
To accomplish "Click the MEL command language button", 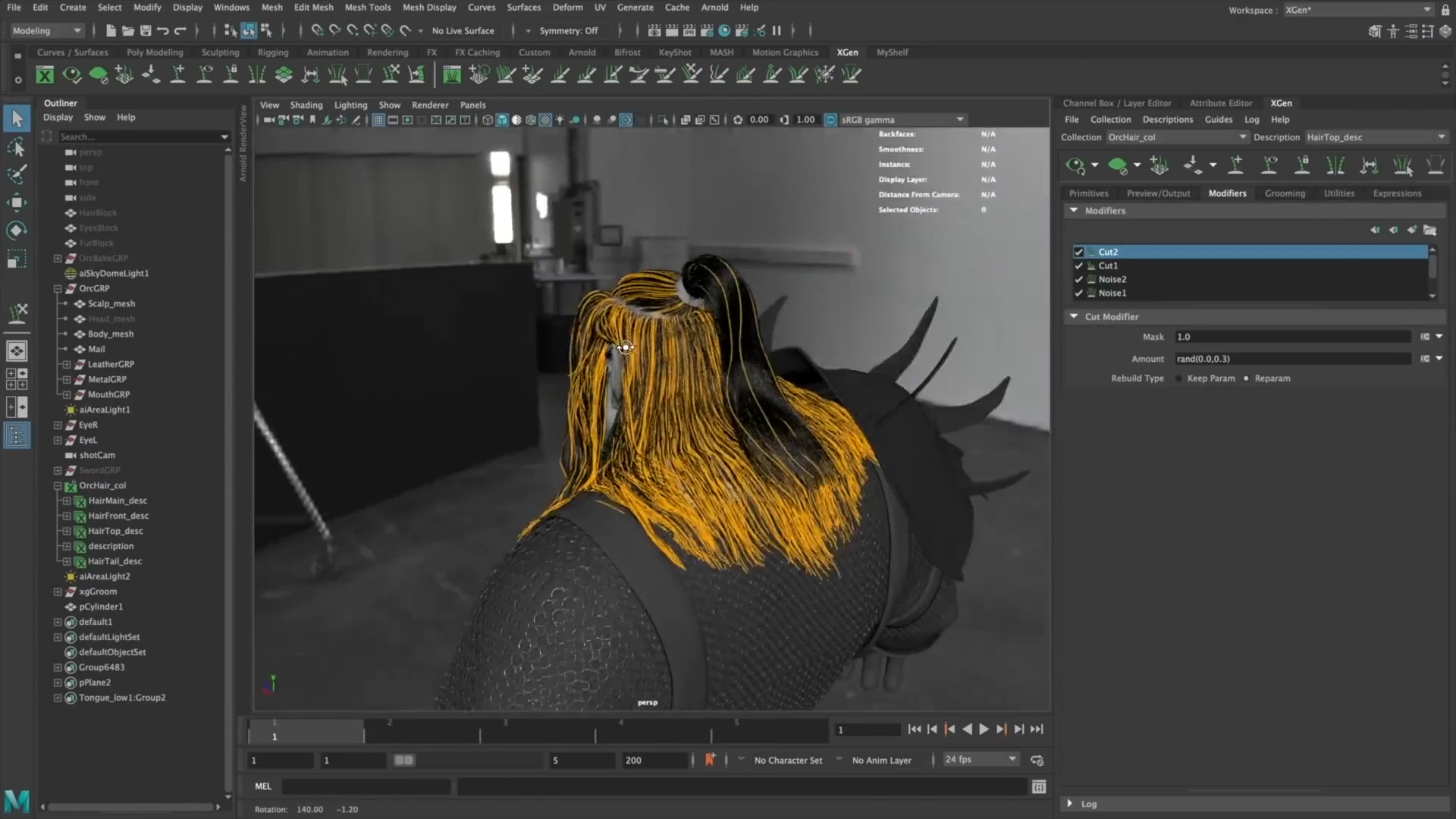I will [x=262, y=787].
